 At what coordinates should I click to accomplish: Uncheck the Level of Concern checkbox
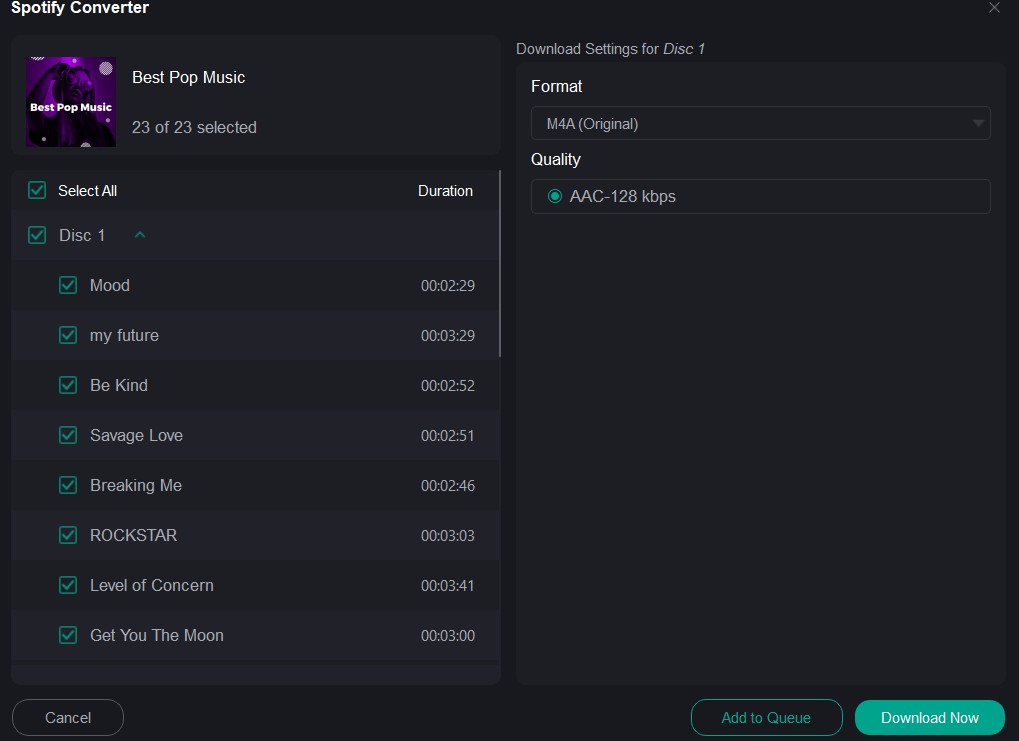(x=68, y=586)
